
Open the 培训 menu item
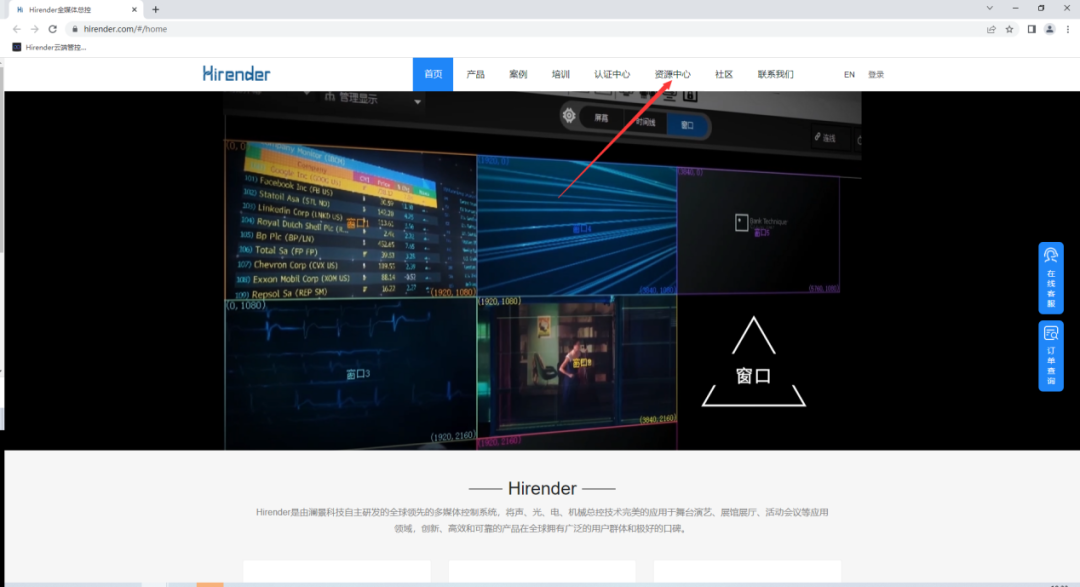click(561, 74)
